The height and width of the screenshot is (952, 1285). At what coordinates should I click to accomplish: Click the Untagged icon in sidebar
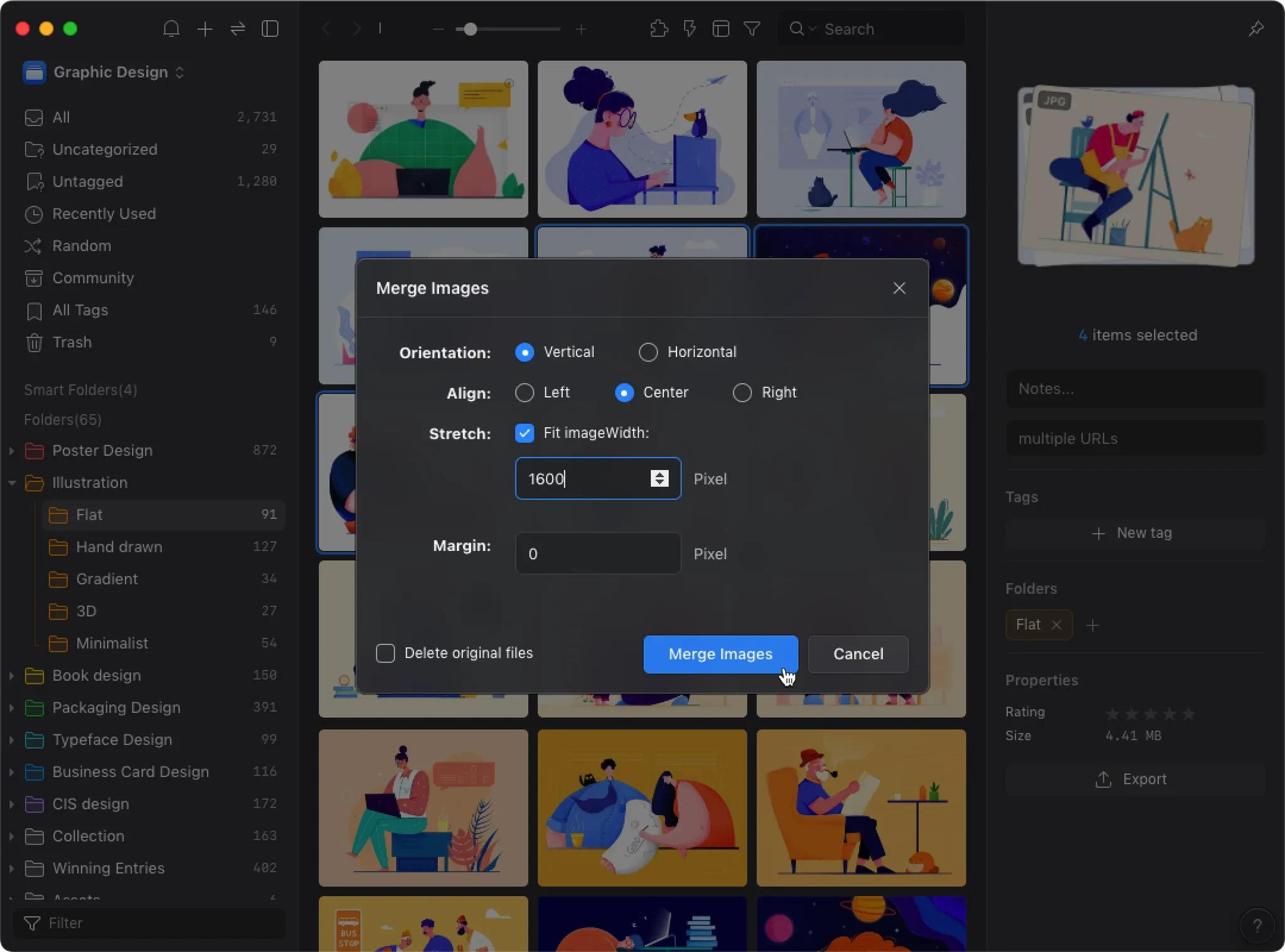tap(35, 182)
